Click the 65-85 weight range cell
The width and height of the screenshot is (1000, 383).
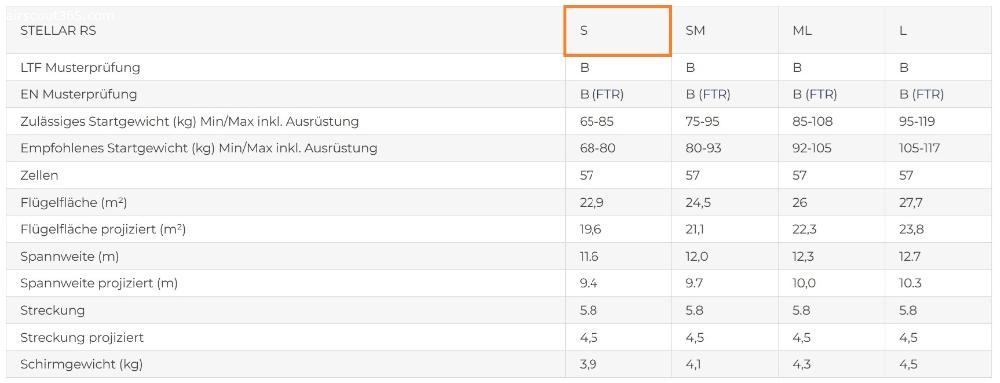coord(597,121)
